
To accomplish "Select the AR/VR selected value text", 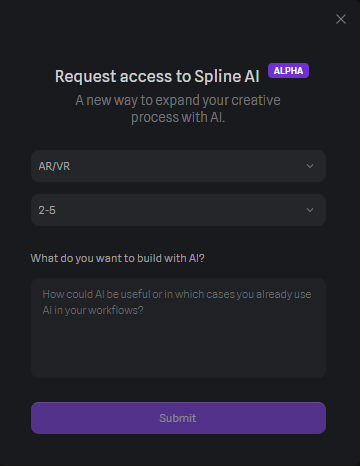I will [x=54, y=166].
